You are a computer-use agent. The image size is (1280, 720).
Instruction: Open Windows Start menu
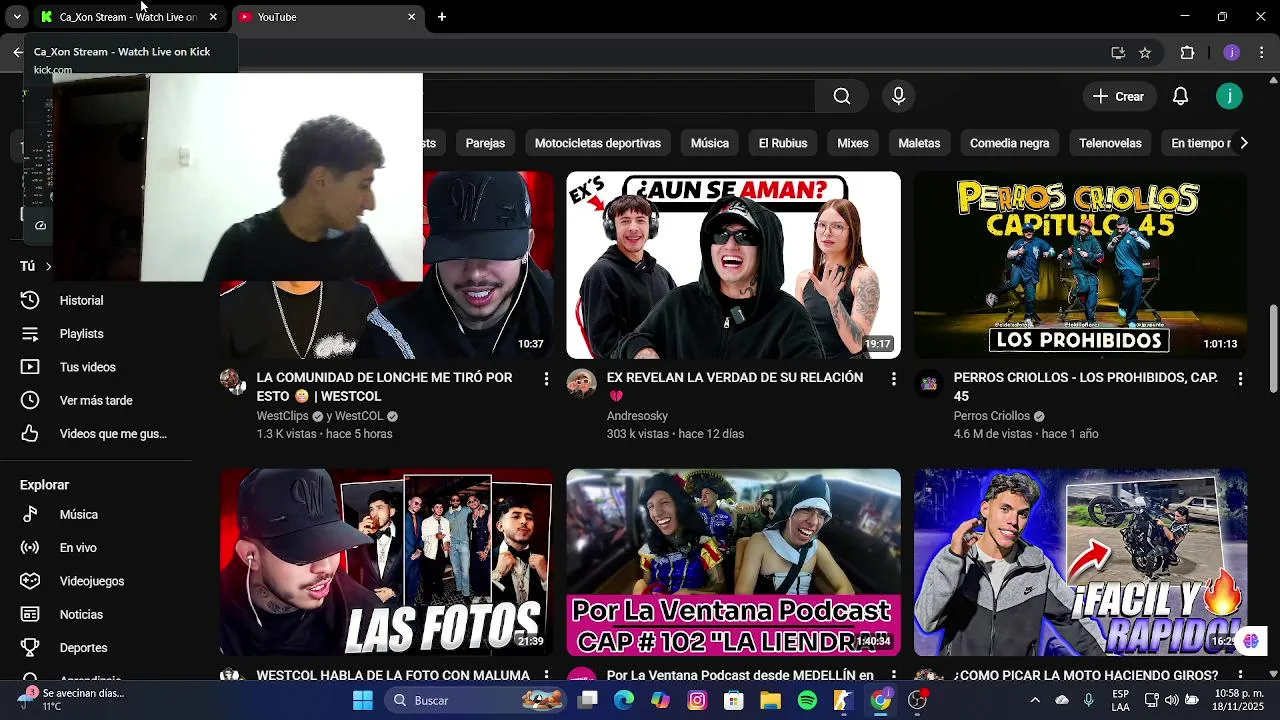point(362,700)
